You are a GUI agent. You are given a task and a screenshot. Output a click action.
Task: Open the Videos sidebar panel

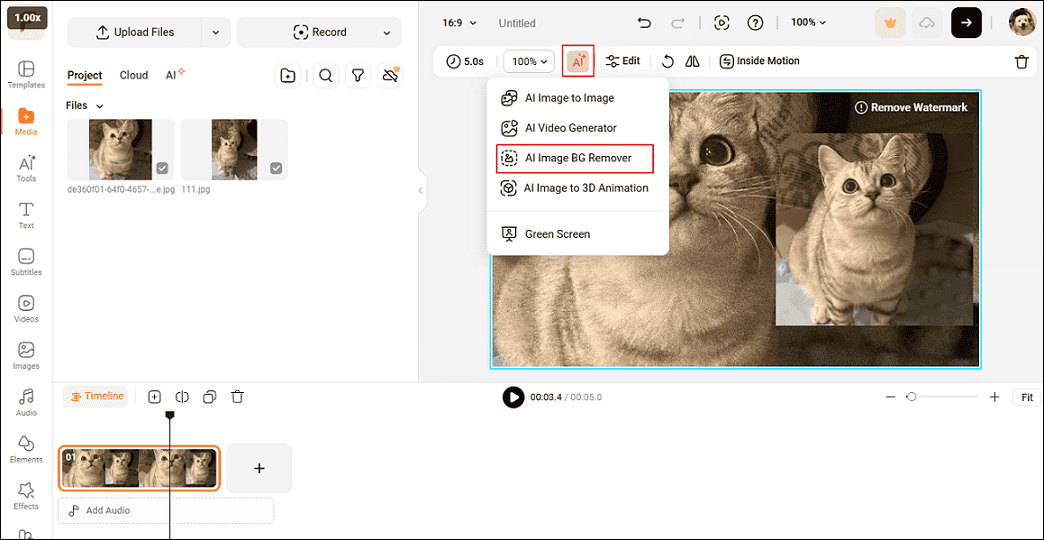pyautogui.click(x=26, y=309)
